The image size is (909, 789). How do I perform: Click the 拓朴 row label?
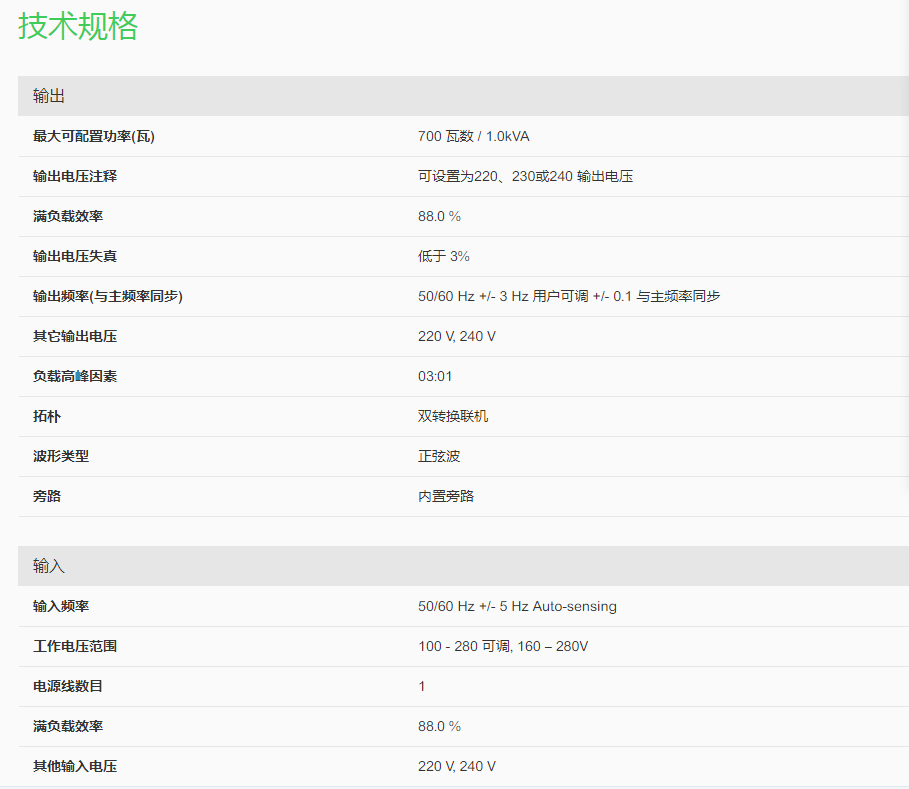pos(47,416)
